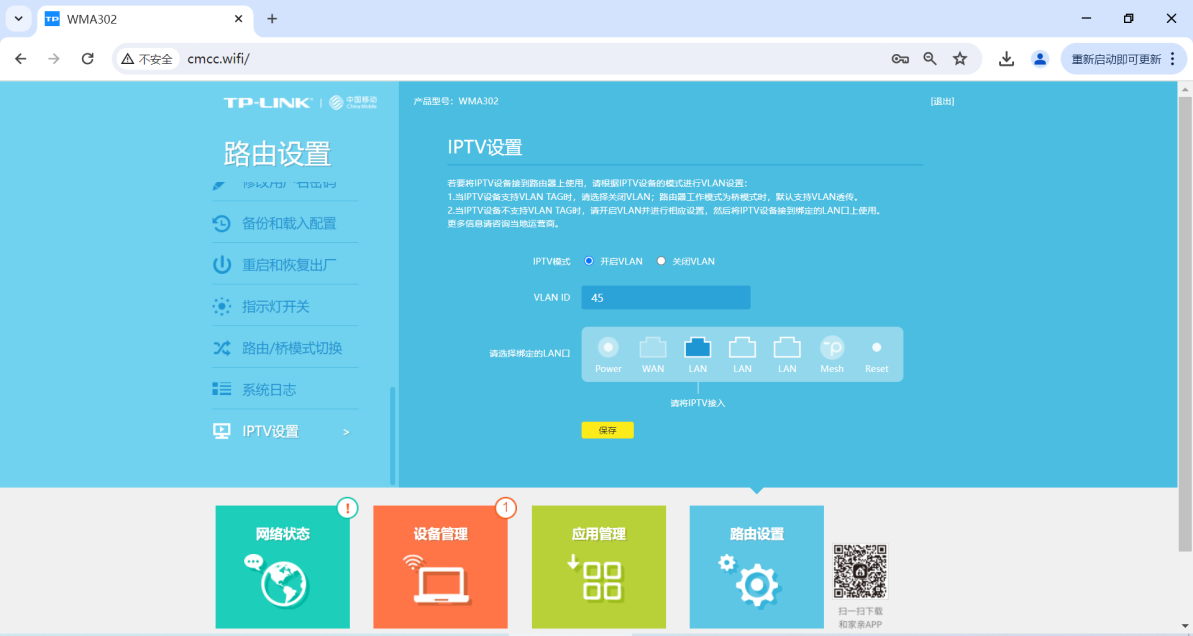
Task: Click the Reset pinhole icon
Action: [x=876, y=347]
